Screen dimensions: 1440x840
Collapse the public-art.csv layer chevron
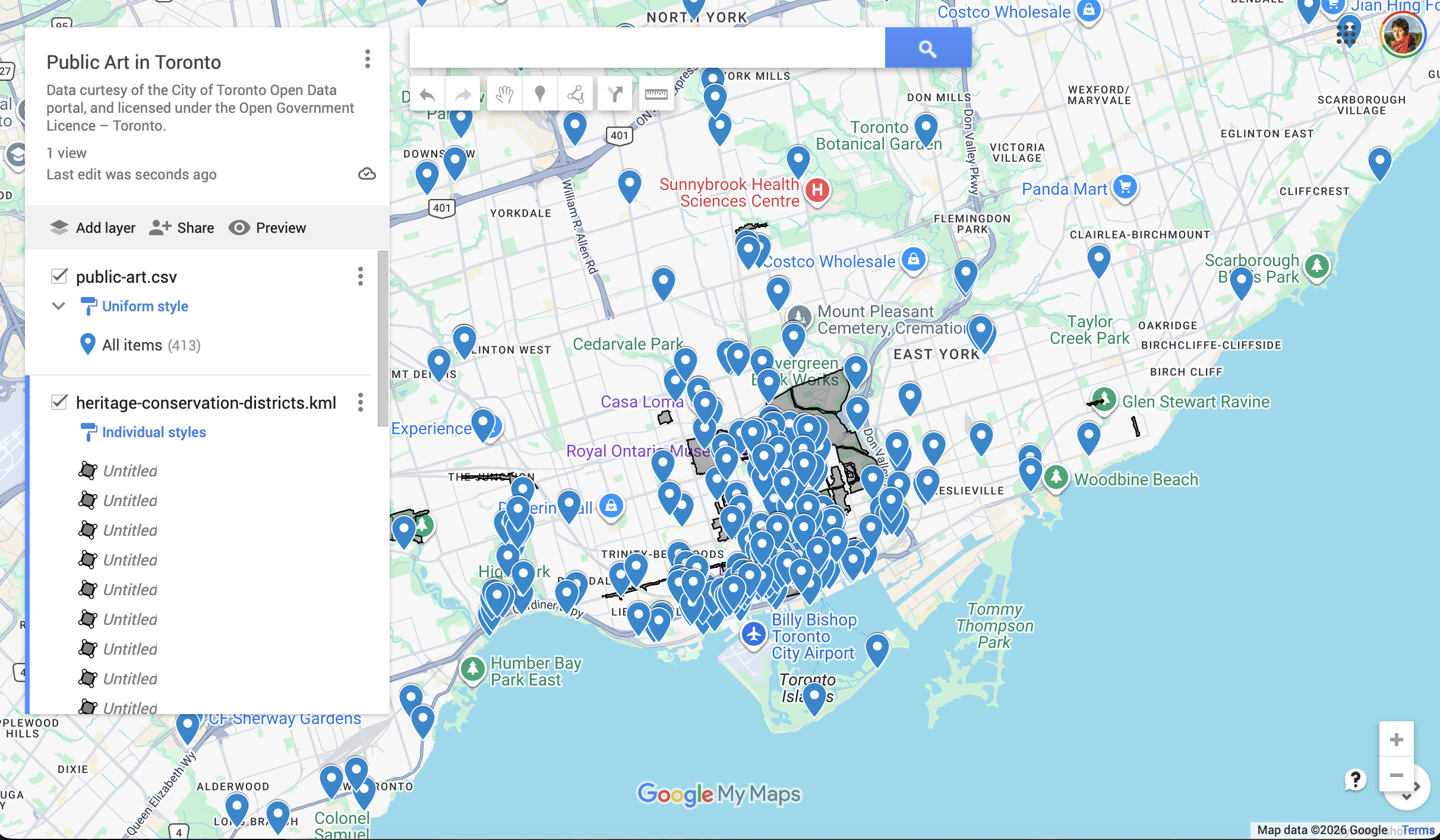click(58, 306)
